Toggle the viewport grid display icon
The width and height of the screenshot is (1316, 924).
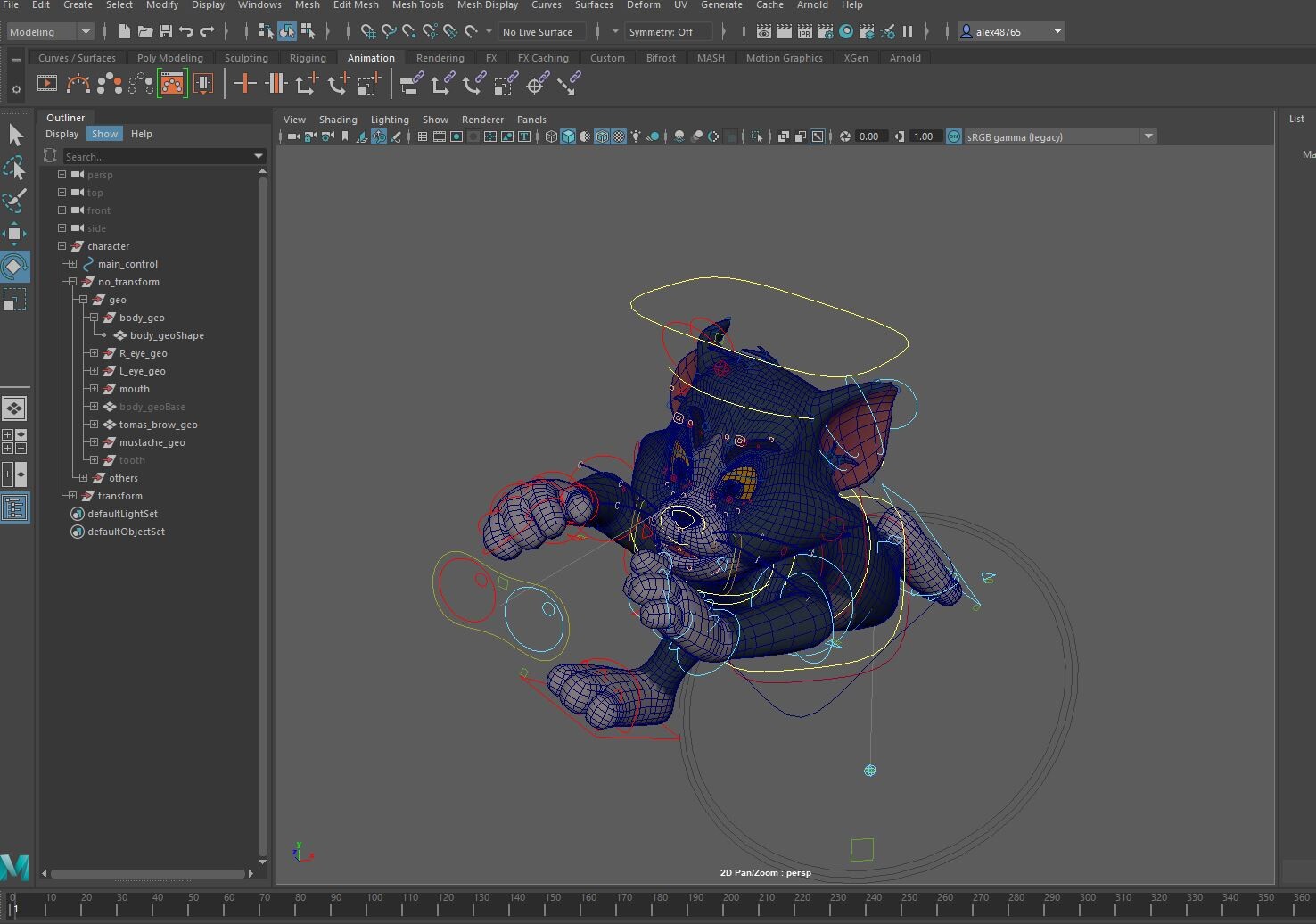[x=423, y=136]
